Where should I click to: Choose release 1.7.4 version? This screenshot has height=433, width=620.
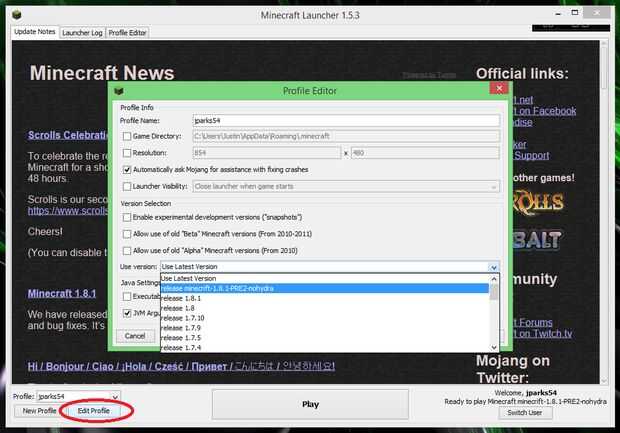pos(325,348)
